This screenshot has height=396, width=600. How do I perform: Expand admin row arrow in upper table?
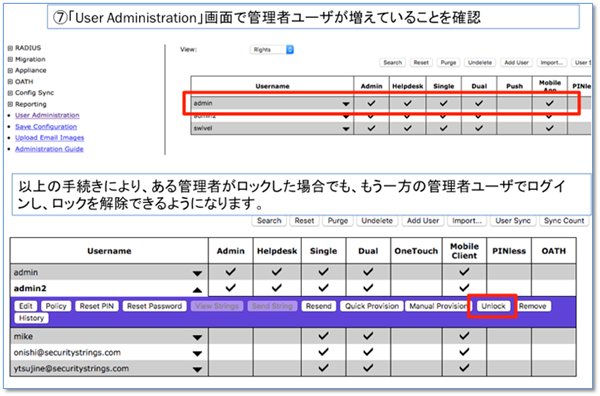pyautogui.click(x=346, y=104)
